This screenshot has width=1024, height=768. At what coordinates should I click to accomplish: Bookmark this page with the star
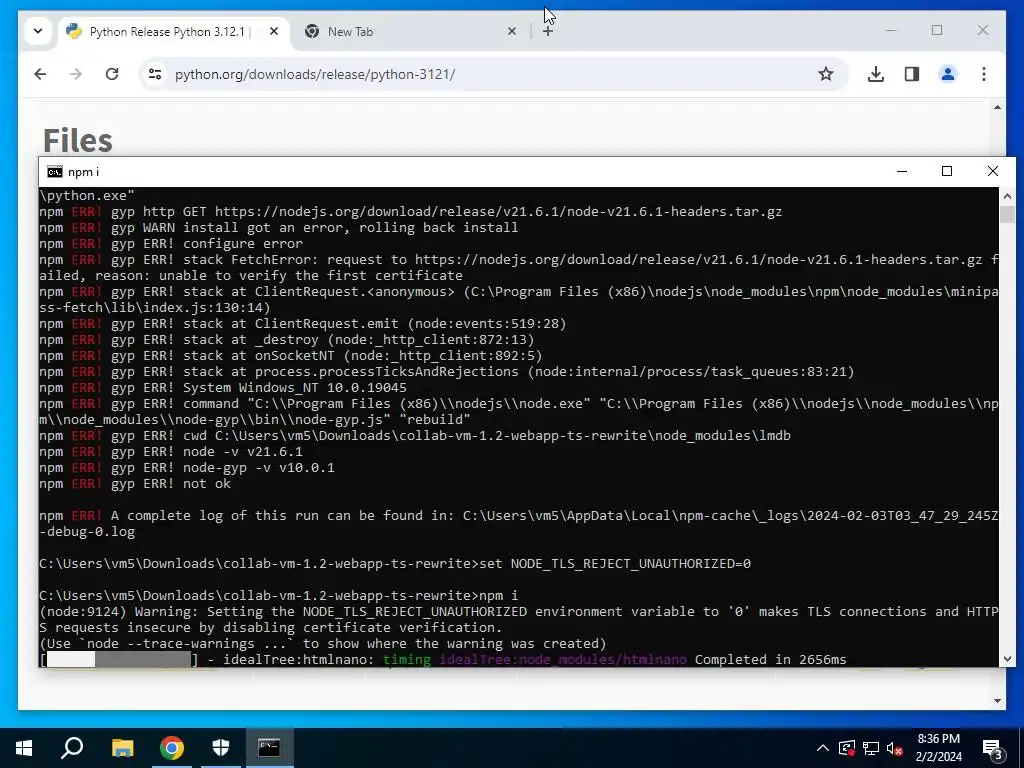tap(825, 74)
